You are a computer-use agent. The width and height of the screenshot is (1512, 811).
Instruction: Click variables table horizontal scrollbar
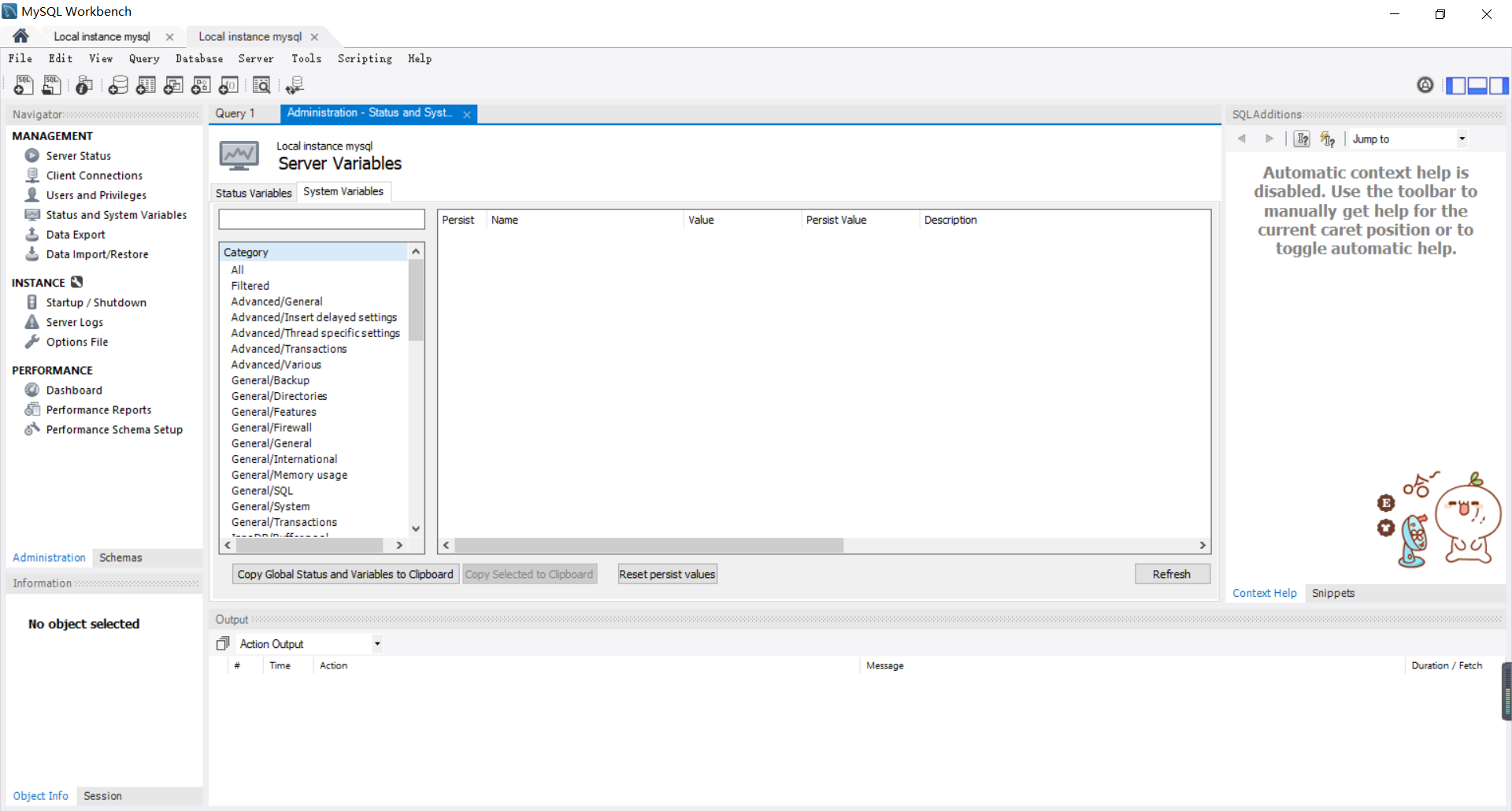click(648, 545)
